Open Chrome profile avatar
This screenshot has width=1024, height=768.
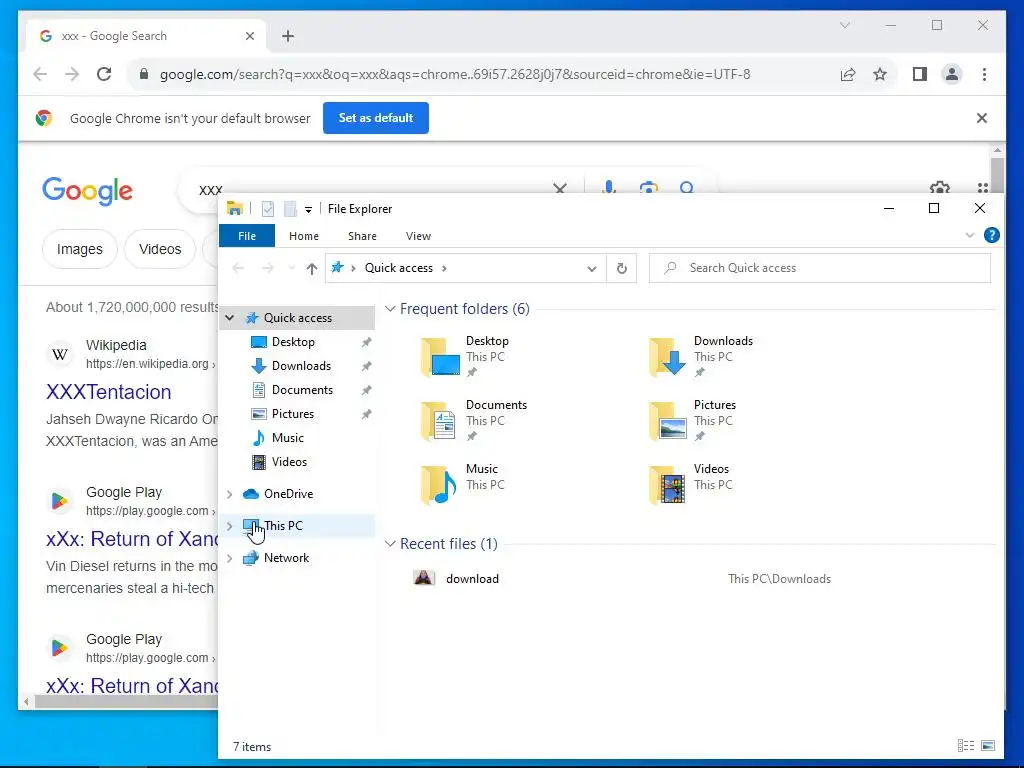(952, 74)
